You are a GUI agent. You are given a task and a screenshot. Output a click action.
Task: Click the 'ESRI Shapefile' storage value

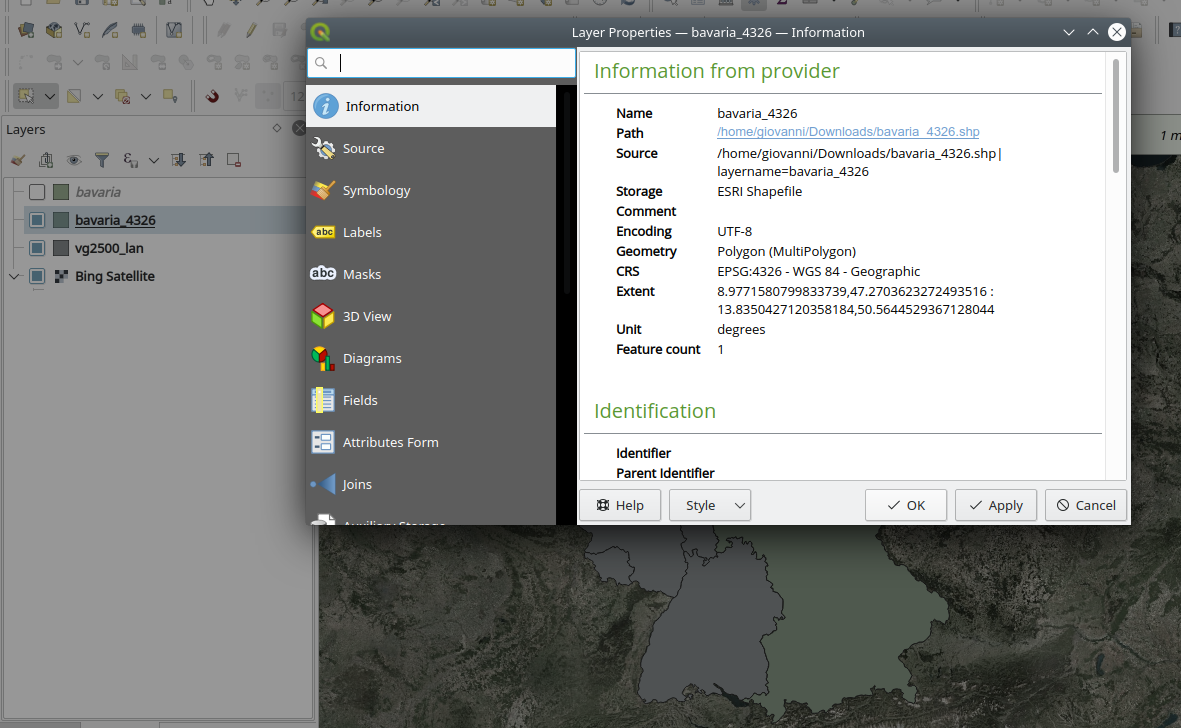point(759,191)
